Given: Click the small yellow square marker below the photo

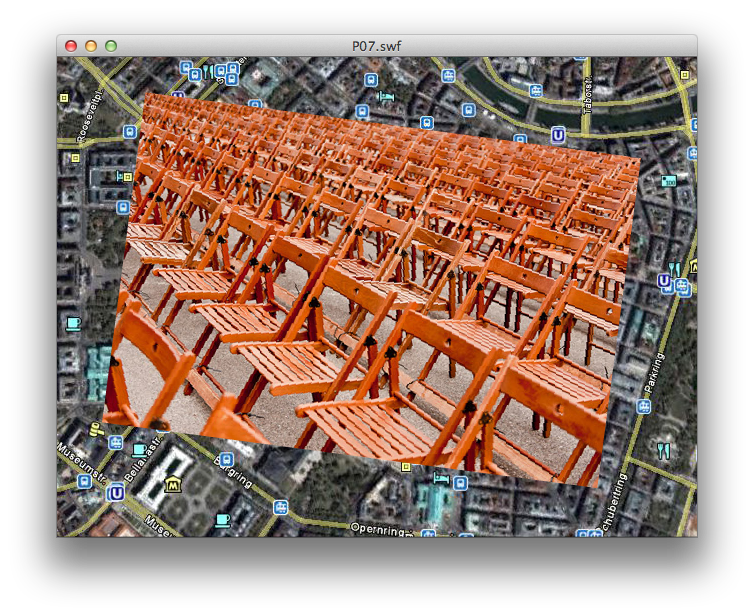Looking at the screenshot, I should point(404,465).
